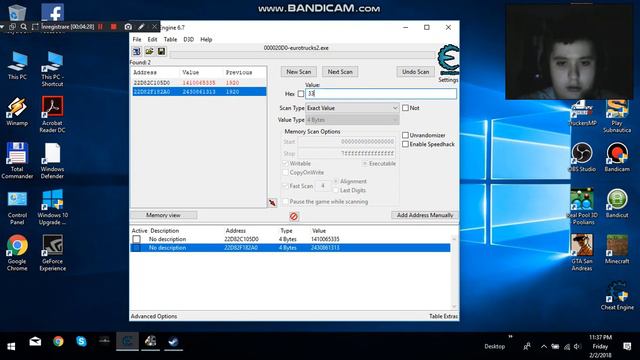
Task: Clear the address list red circle icon
Action: coord(293,216)
